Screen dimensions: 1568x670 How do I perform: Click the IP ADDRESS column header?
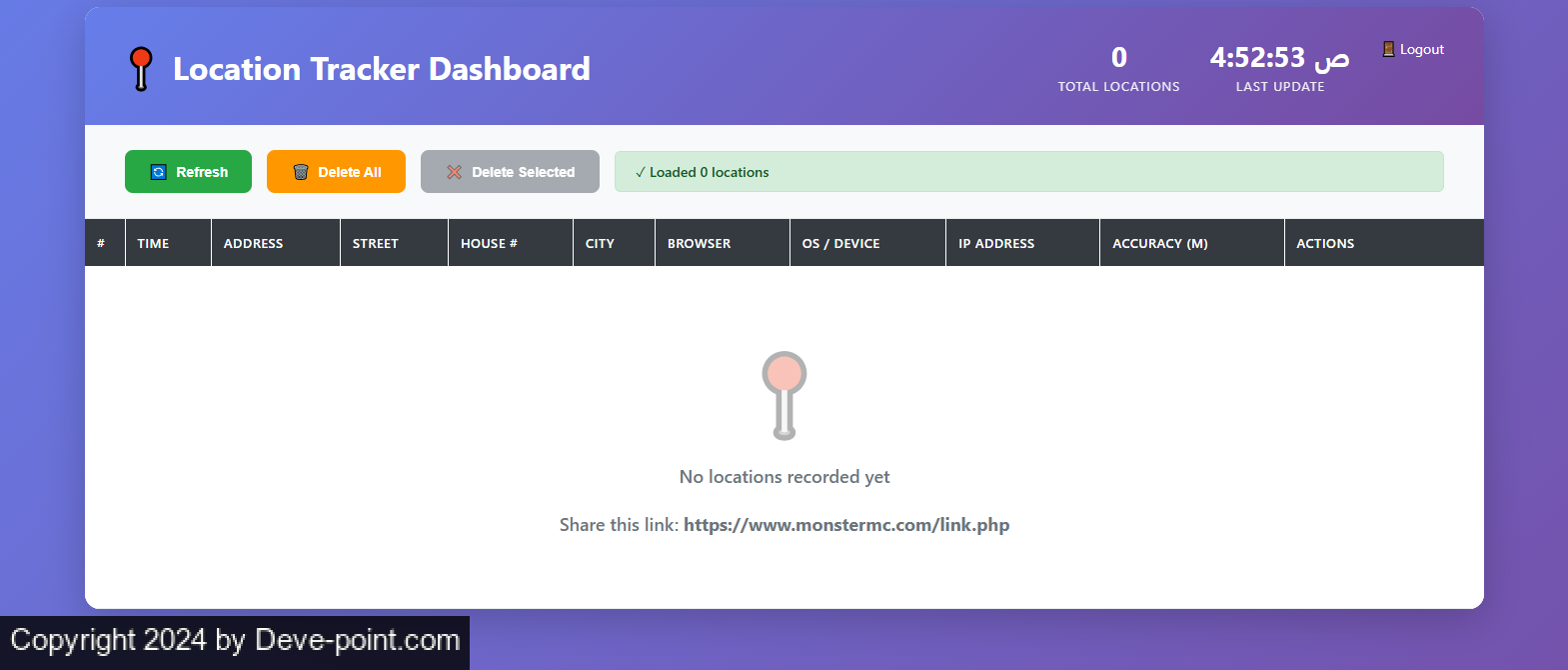(x=995, y=243)
